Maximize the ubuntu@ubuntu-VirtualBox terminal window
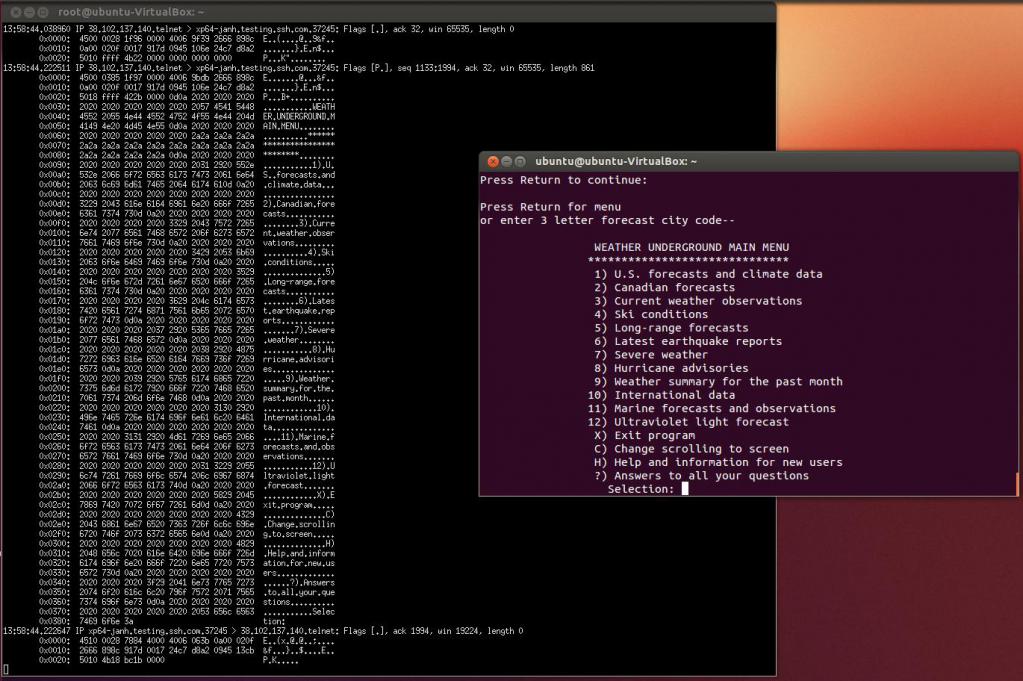 520,161
